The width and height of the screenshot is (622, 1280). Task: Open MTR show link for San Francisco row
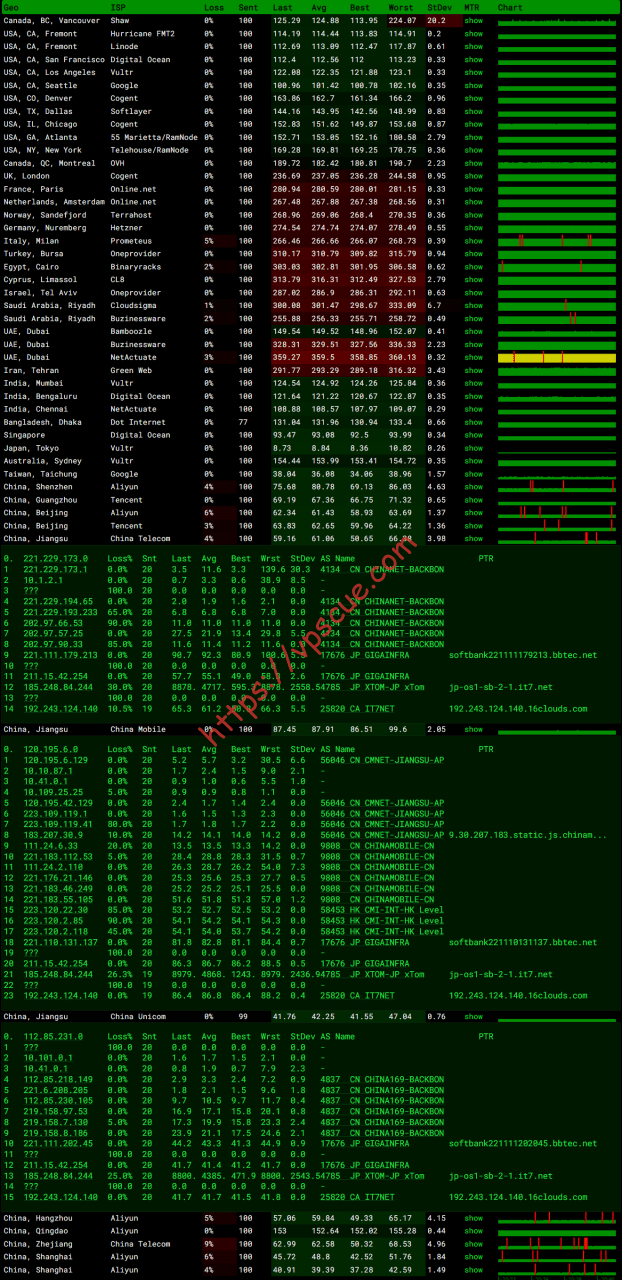pyautogui.click(x=473, y=59)
